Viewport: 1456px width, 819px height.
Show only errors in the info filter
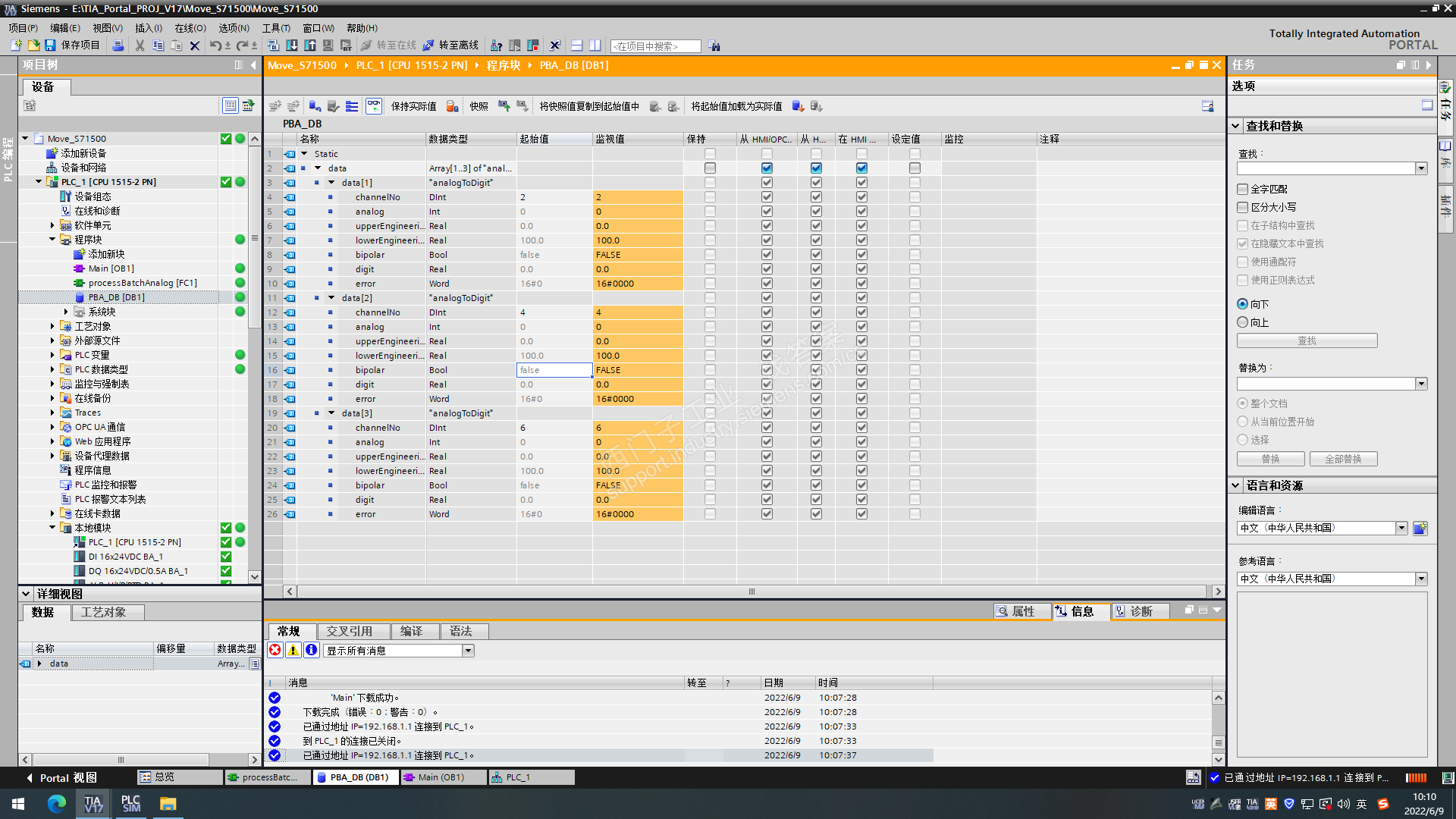[x=275, y=650]
